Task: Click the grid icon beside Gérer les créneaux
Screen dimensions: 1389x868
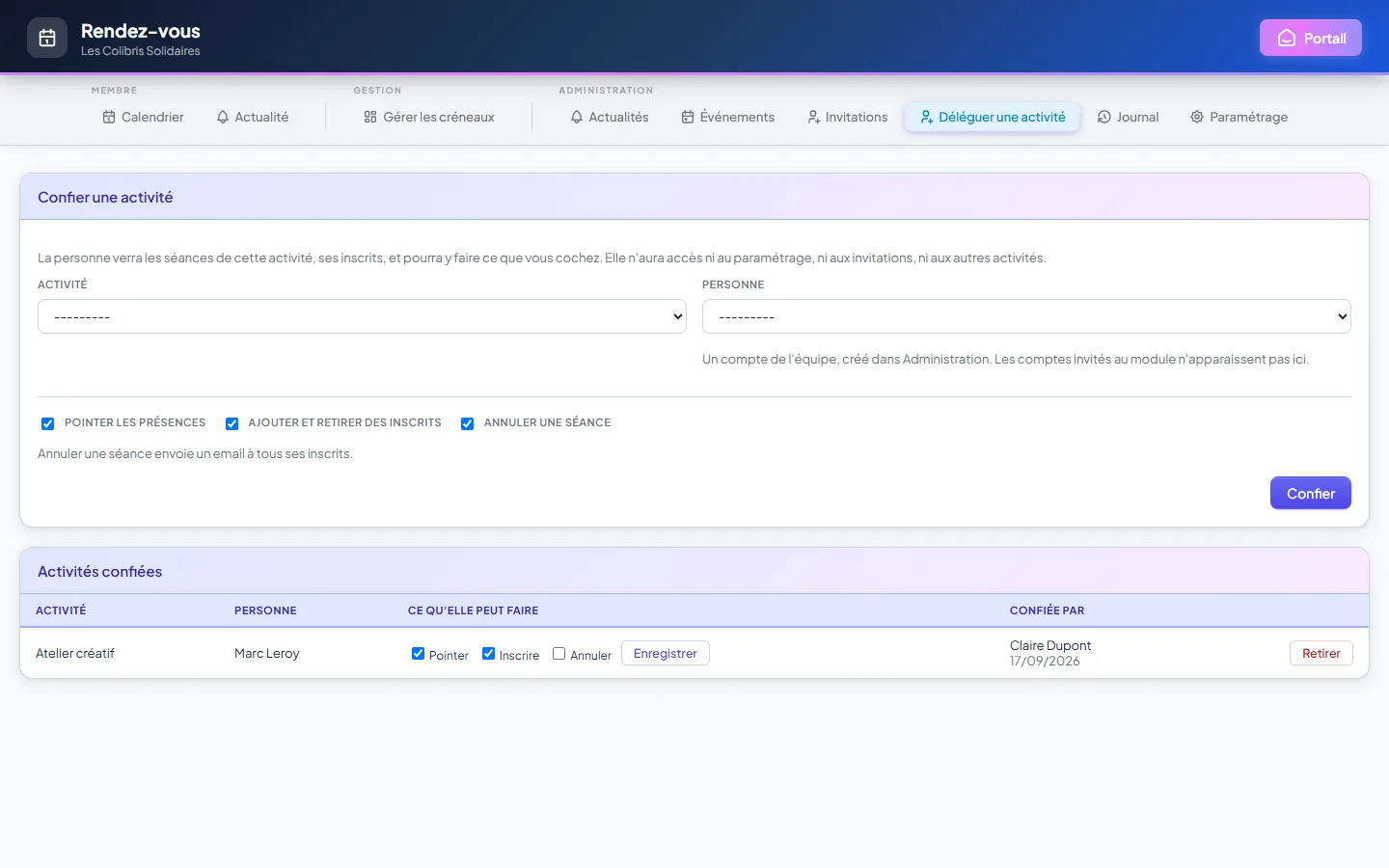Action: point(370,117)
